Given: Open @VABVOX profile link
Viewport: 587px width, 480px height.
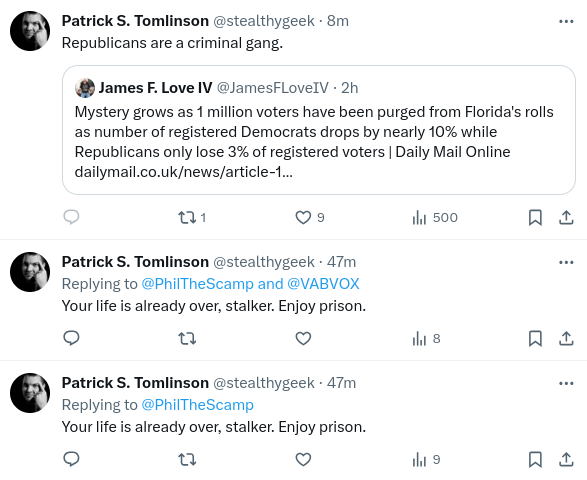Looking at the screenshot, I should click(x=323, y=284).
